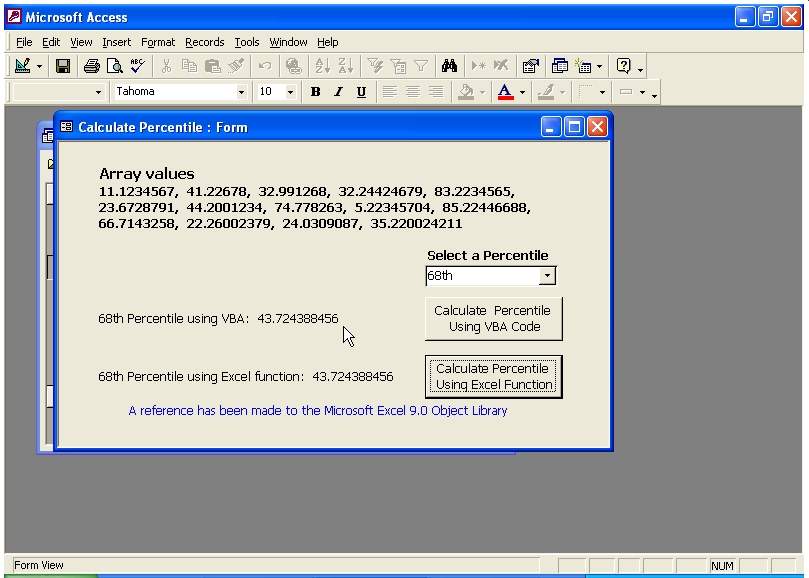Click the Undo arrow icon
Image resolution: width=809 pixels, height=578 pixels.
tap(265, 66)
